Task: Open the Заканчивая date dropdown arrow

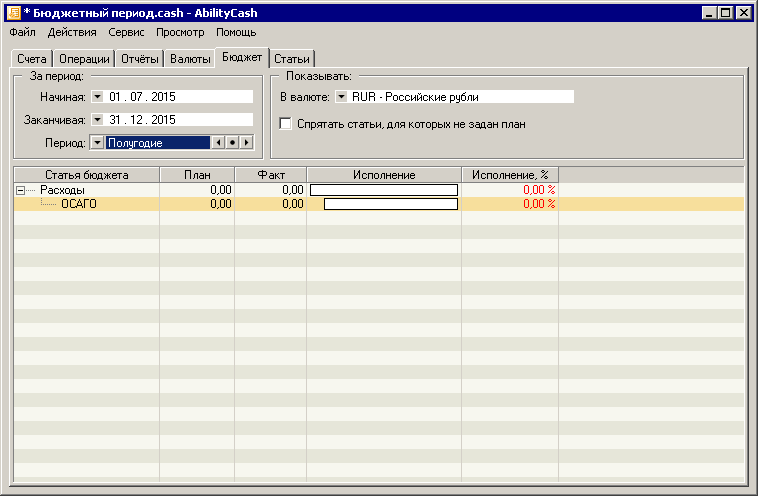Action: point(97,120)
